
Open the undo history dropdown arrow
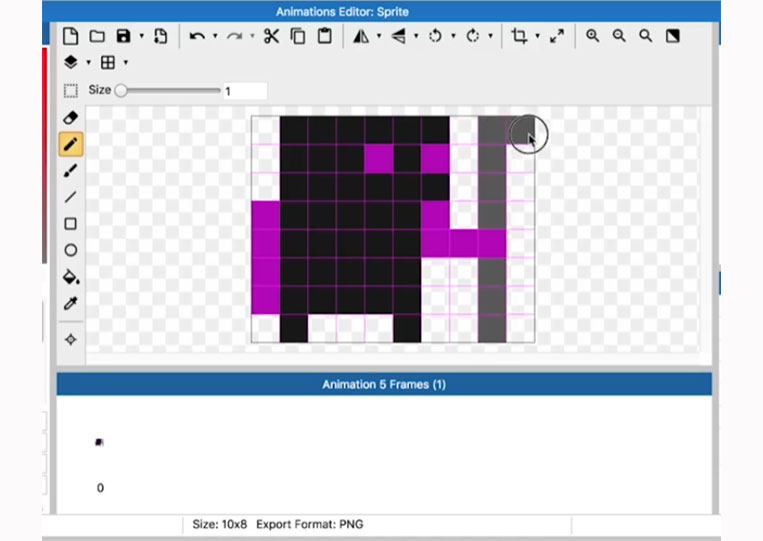215,36
